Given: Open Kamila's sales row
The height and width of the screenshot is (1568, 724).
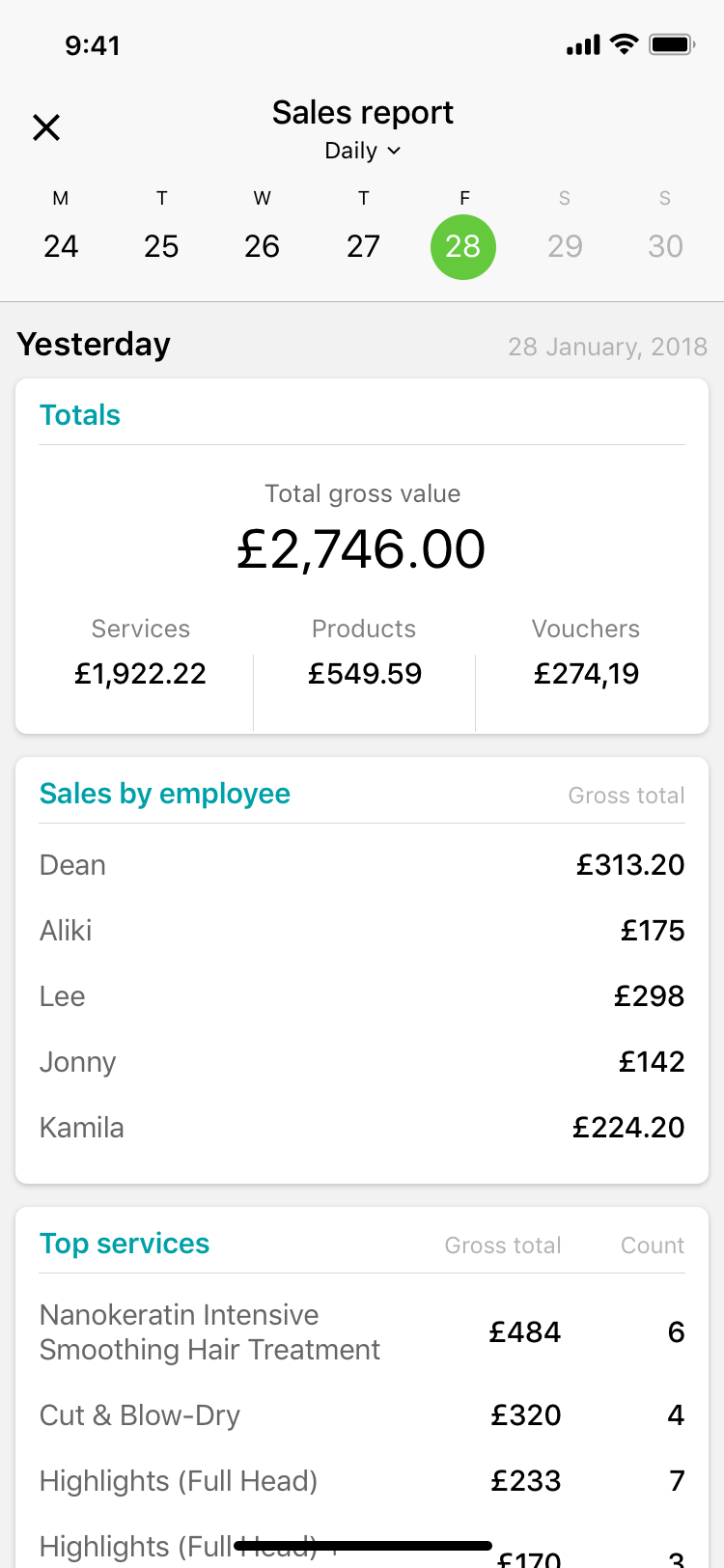Looking at the screenshot, I should point(362,1128).
